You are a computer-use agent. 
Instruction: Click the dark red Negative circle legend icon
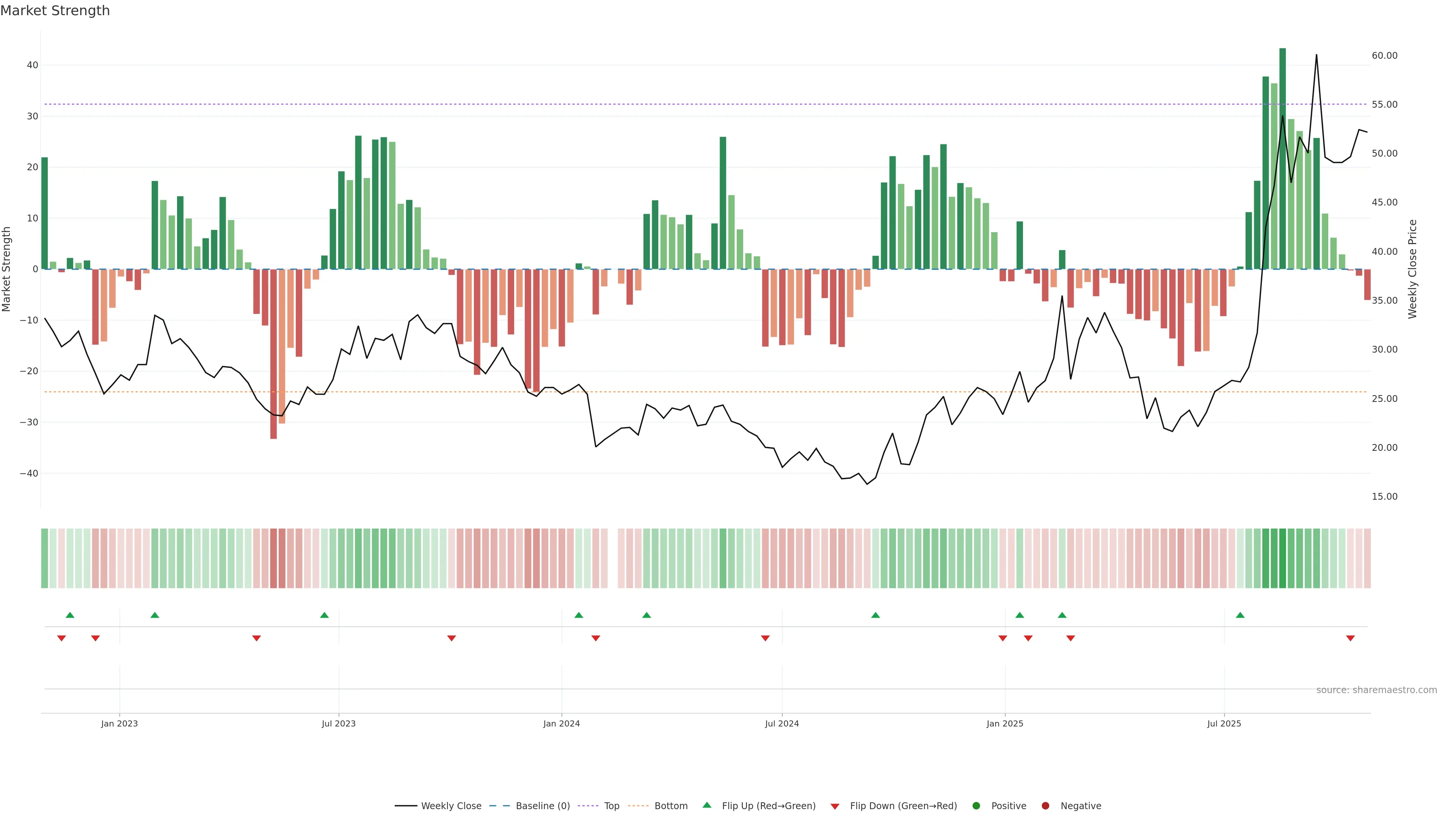point(1045,806)
